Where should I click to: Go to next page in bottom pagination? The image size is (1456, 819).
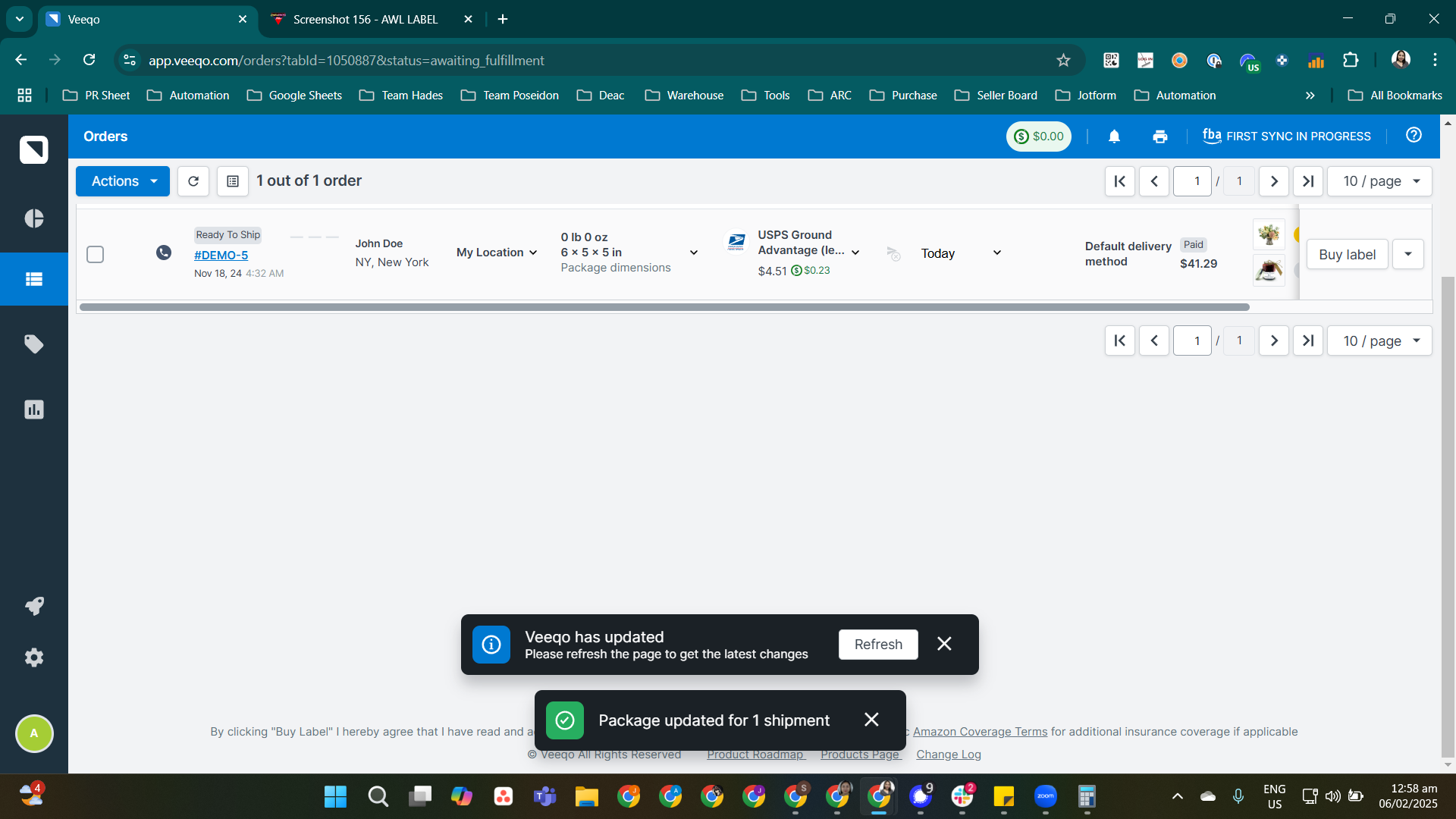[x=1274, y=340]
